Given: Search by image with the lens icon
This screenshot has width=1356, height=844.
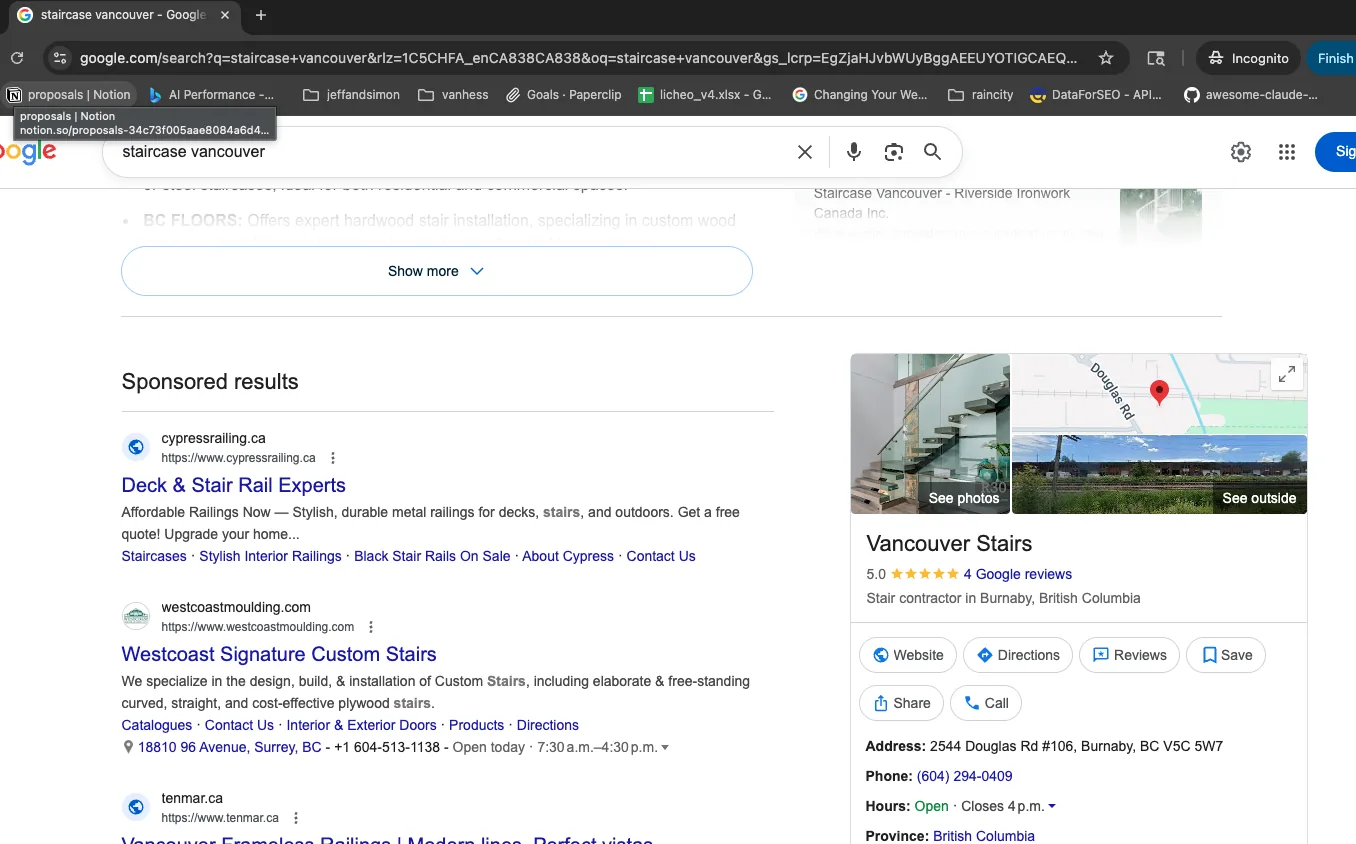Looking at the screenshot, I should [893, 152].
